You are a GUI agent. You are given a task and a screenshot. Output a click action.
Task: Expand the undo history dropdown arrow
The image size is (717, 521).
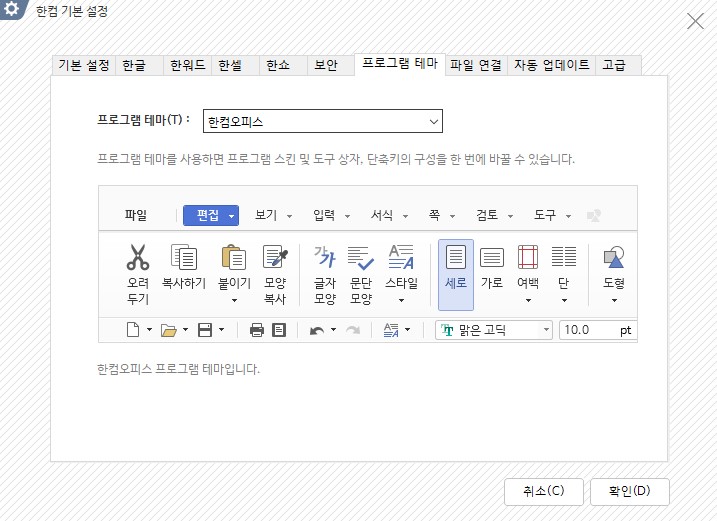click(x=333, y=329)
